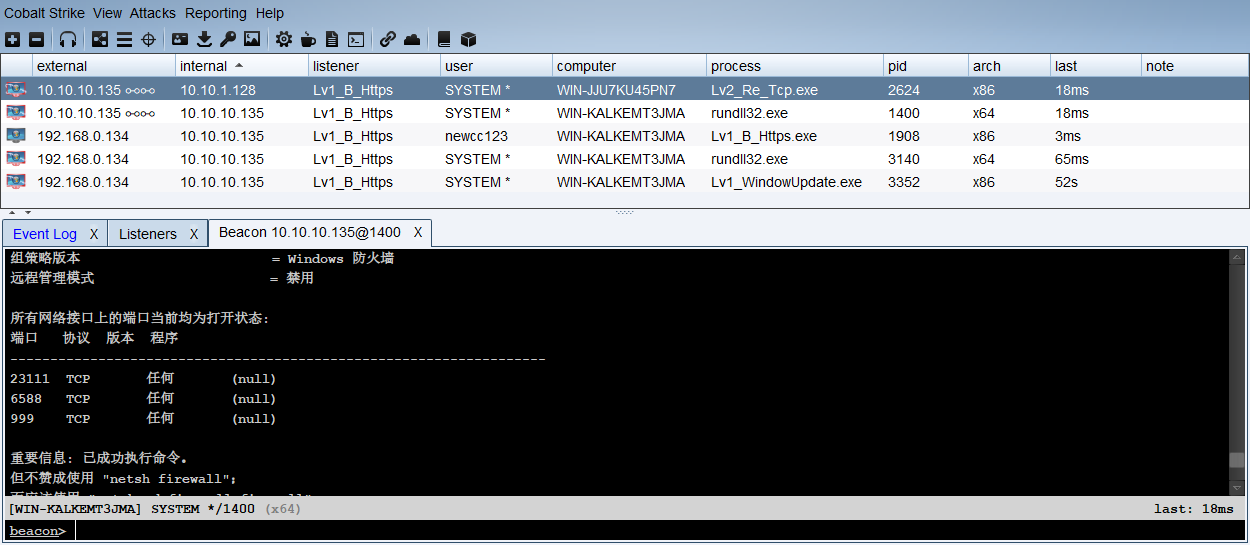The width and height of the screenshot is (1250, 545).
Task: Click the beacon command input field
Action: [x=660, y=531]
